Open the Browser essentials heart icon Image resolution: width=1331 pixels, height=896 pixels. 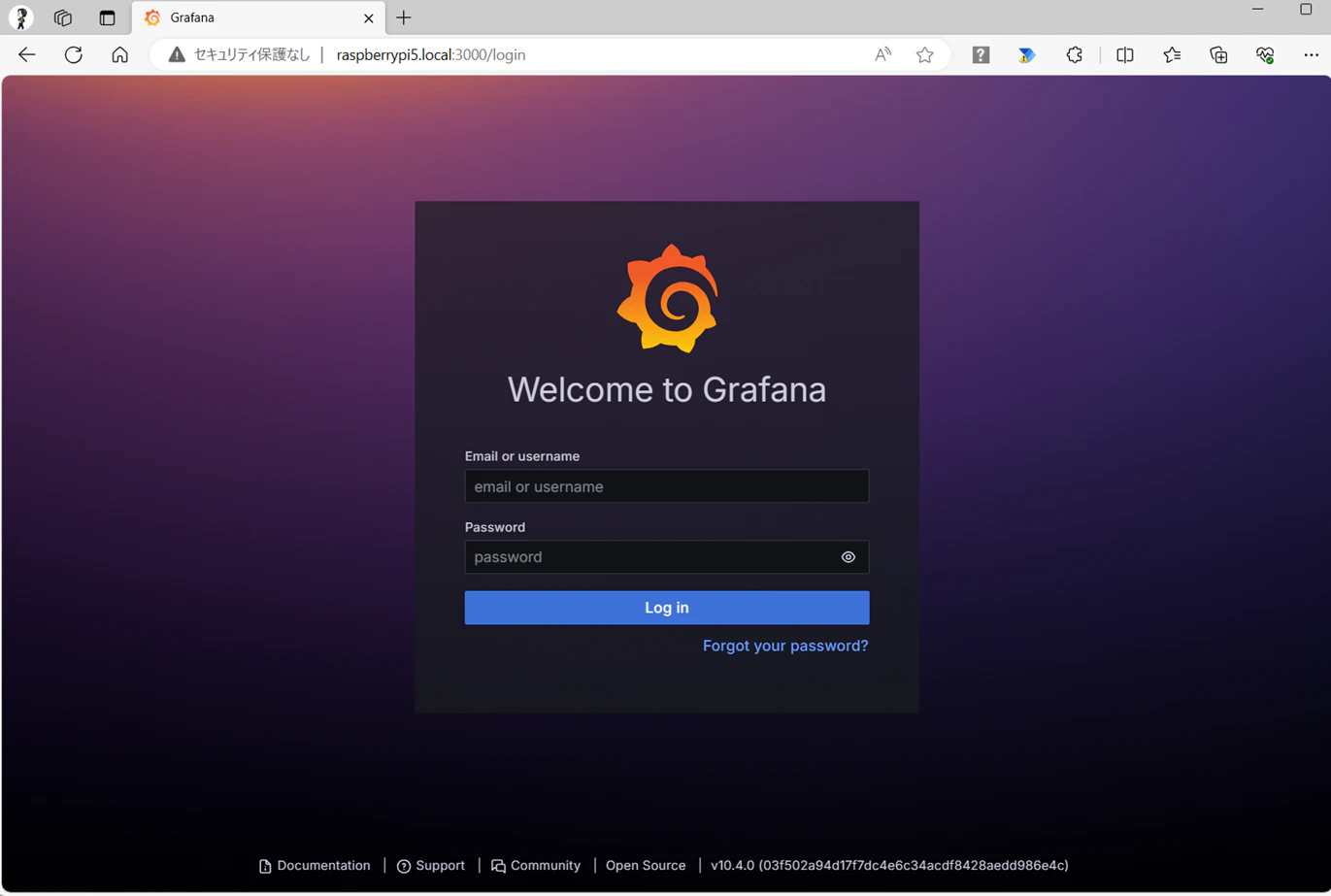click(x=1265, y=55)
